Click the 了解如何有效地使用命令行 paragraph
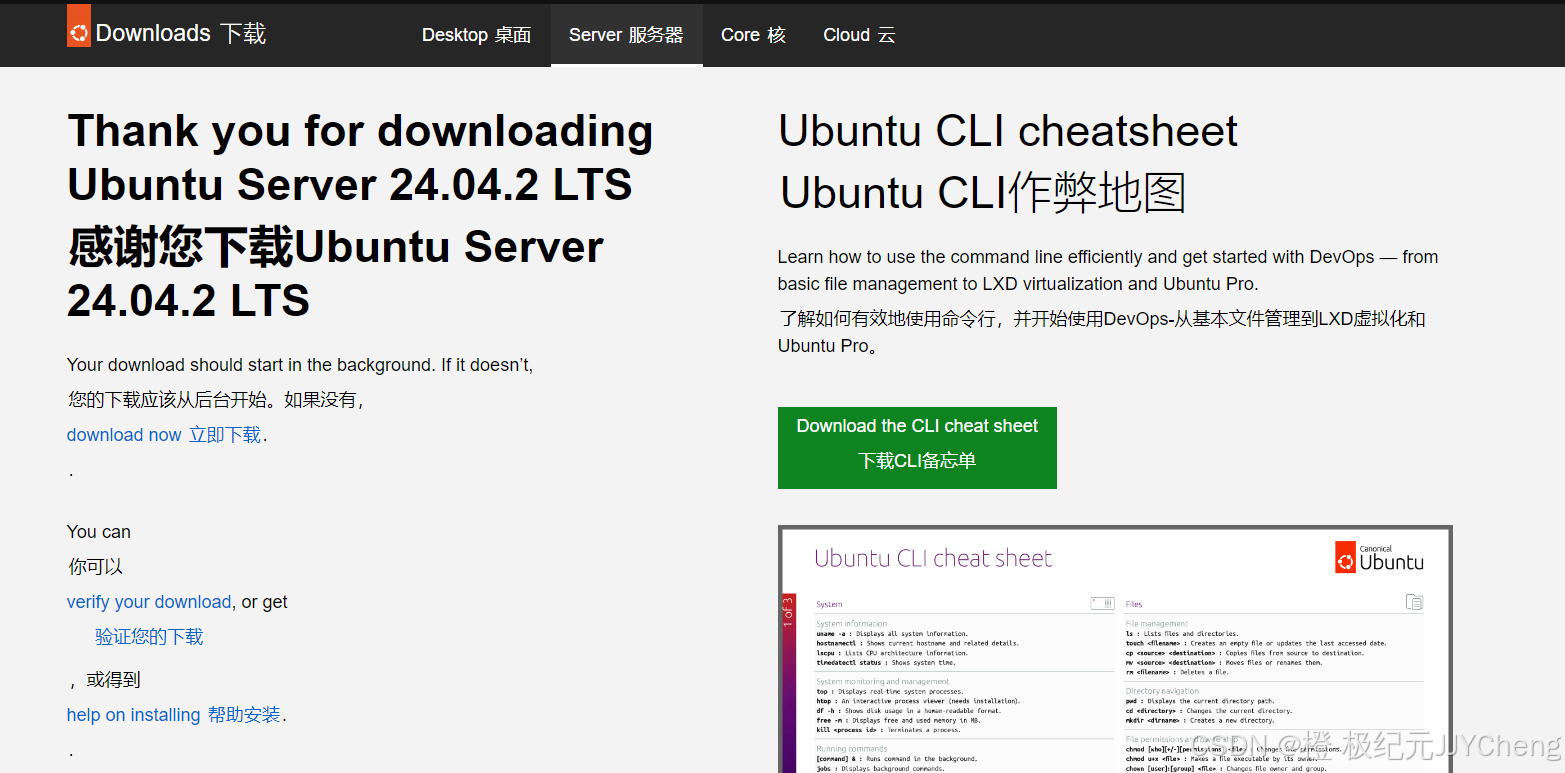Viewport: 1565px width, 773px height. 1102,332
